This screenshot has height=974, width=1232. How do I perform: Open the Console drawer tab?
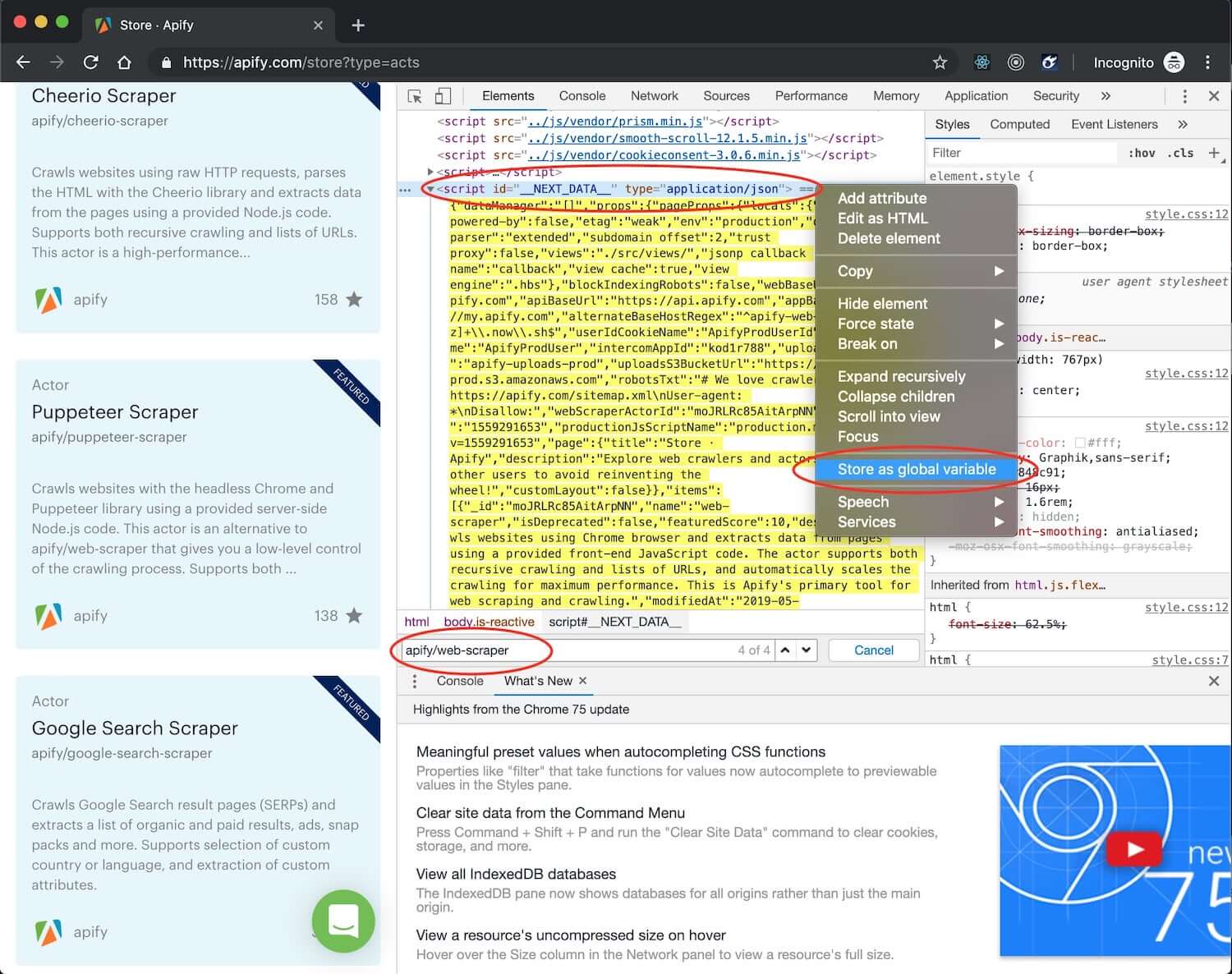460,681
